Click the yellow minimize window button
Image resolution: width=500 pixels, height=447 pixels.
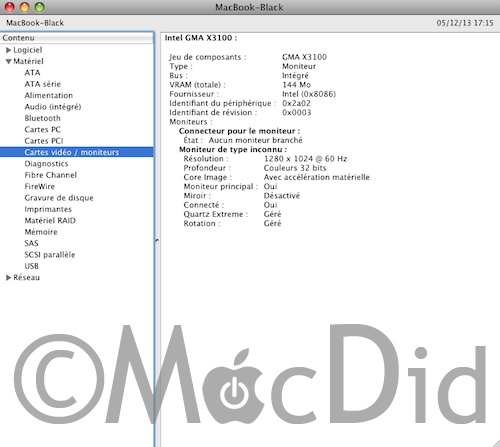click(x=25, y=7)
